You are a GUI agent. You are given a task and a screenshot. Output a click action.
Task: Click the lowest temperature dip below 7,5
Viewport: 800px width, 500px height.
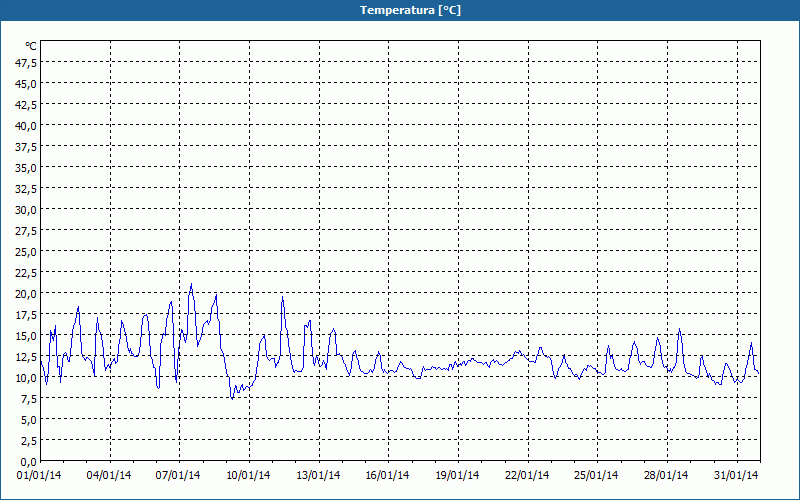pos(232,398)
